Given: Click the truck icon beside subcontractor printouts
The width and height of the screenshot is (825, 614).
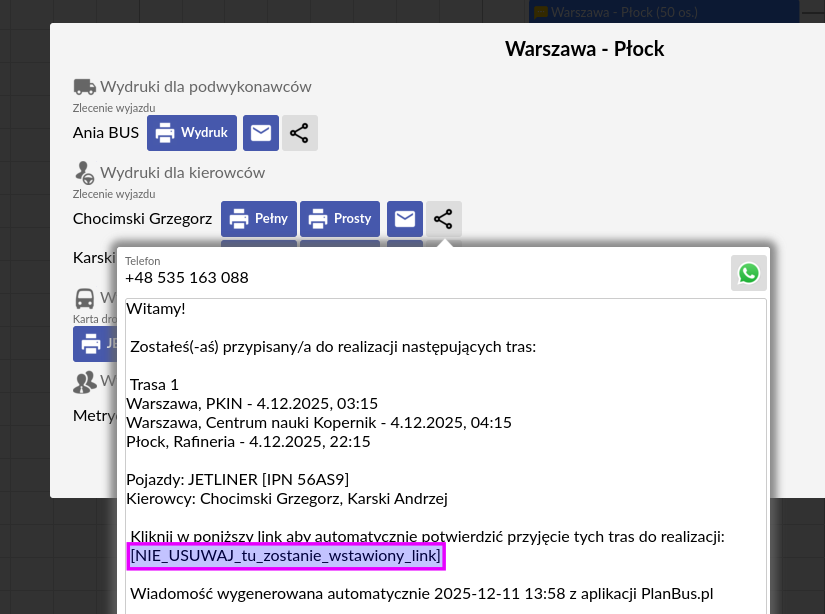Looking at the screenshot, I should 85,87.
